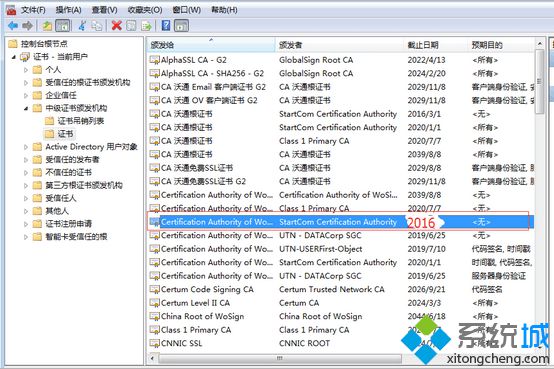The height and width of the screenshot is (369, 554).
Task: Click folder icon of 控制台根节点
Action: 13,44
